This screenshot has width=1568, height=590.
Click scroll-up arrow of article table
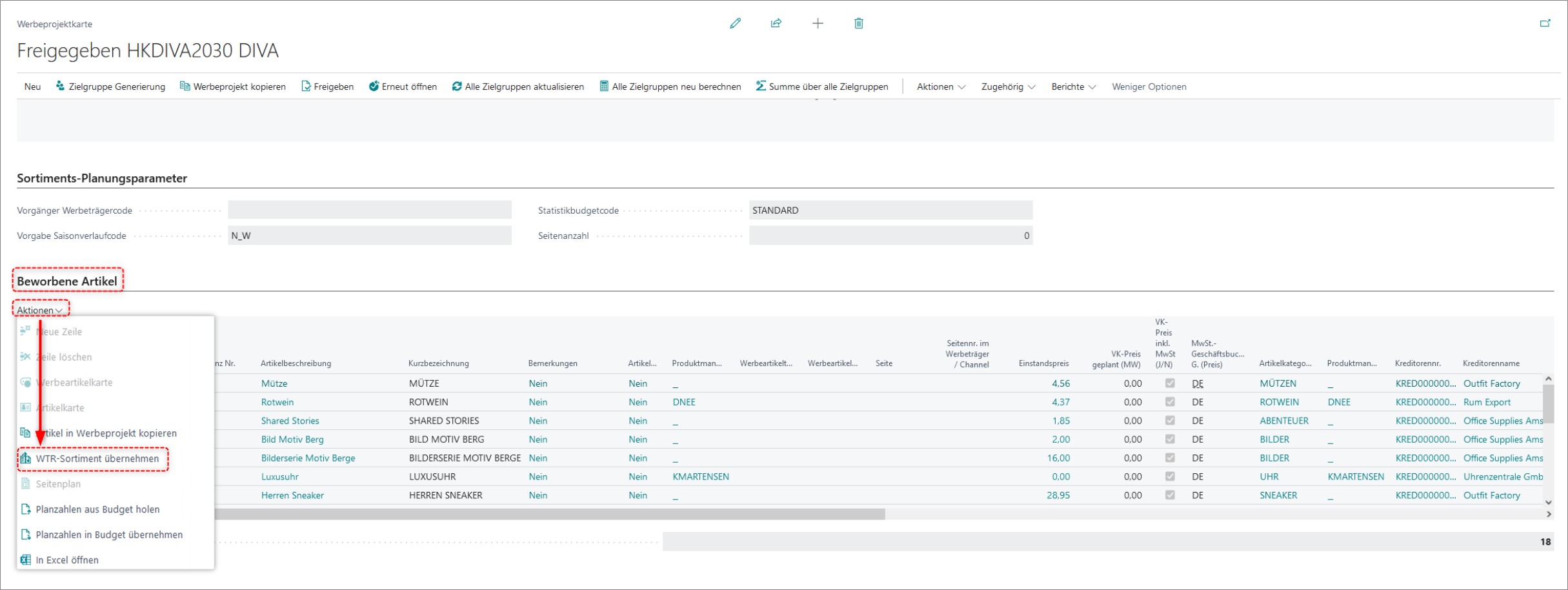[1548, 379]
